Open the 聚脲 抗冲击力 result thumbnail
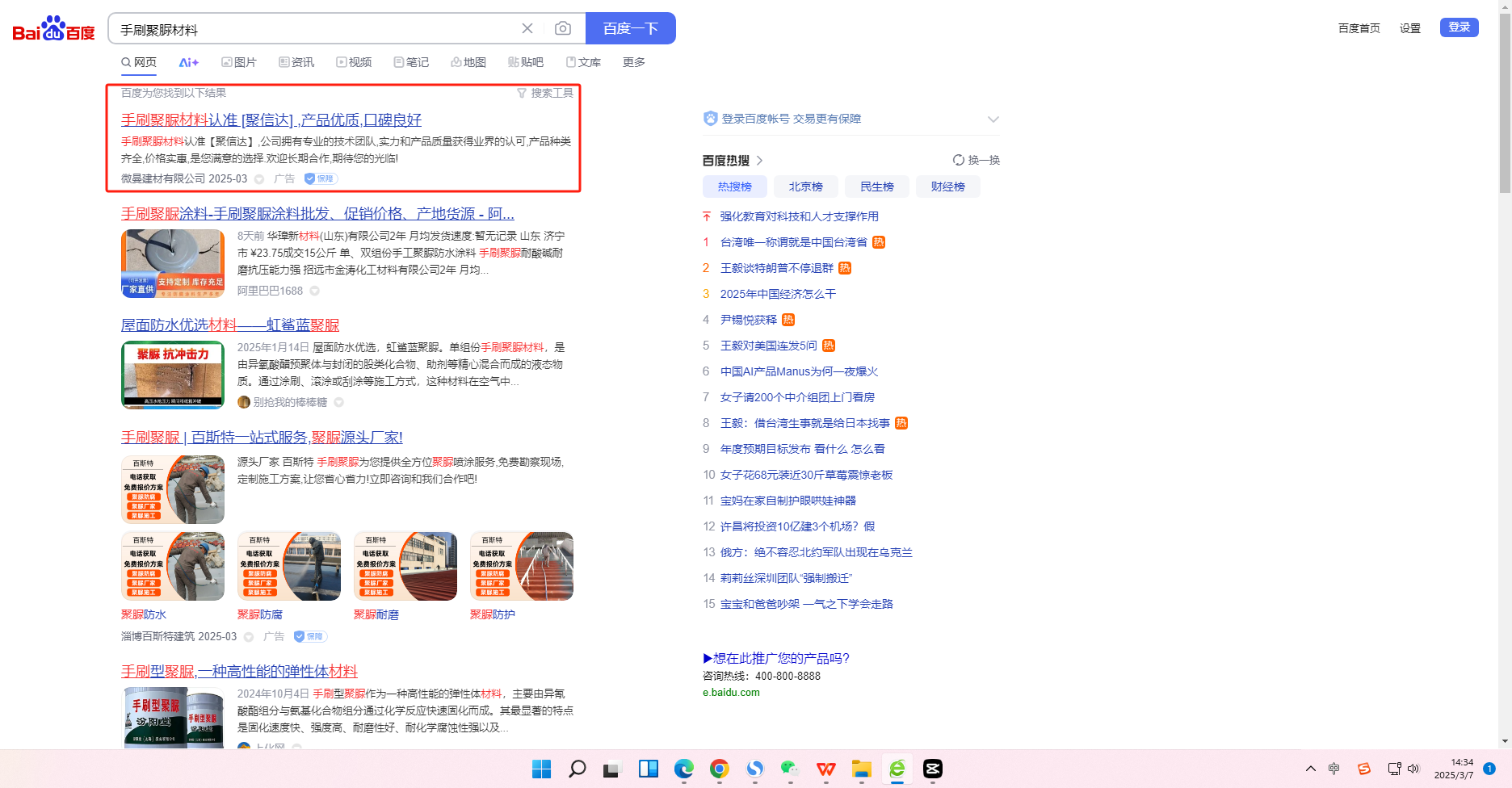 [x=173, y=375]
